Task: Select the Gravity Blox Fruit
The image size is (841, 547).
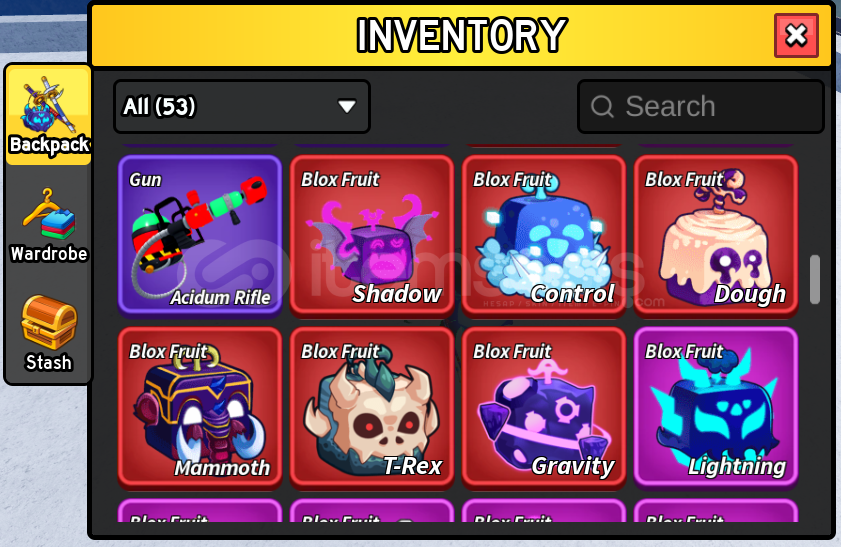Action: pos(544,407)
